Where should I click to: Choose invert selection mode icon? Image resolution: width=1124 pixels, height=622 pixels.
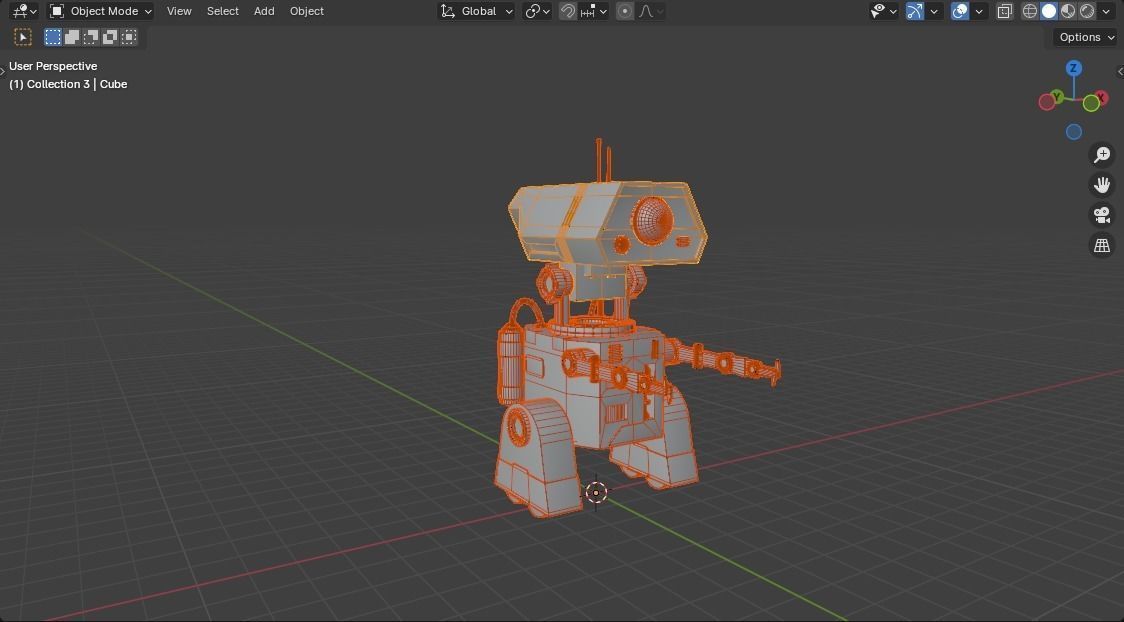(110, 37)
